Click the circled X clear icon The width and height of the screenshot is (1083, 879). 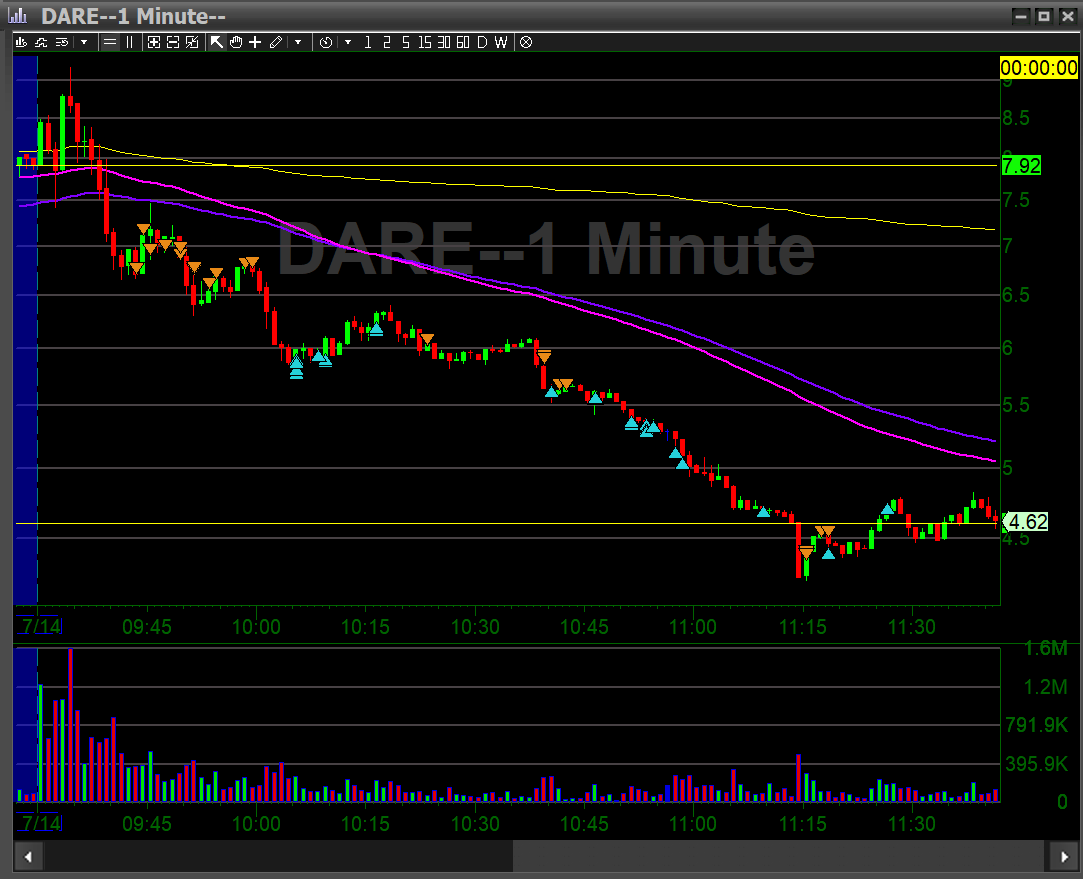(x=526, y=42)
